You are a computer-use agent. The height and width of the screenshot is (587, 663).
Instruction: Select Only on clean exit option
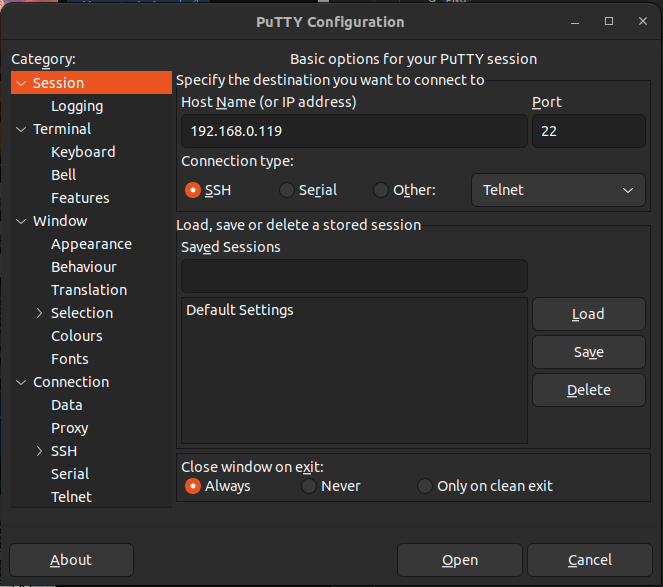pyautogui.click(x=425, y=486)
